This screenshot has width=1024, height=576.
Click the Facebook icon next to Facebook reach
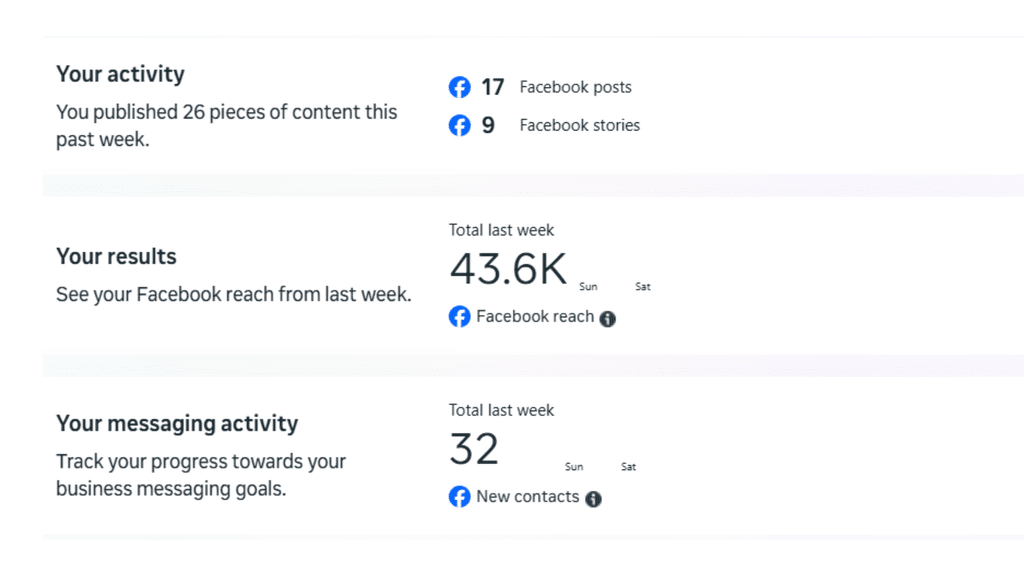coord(459,317)
